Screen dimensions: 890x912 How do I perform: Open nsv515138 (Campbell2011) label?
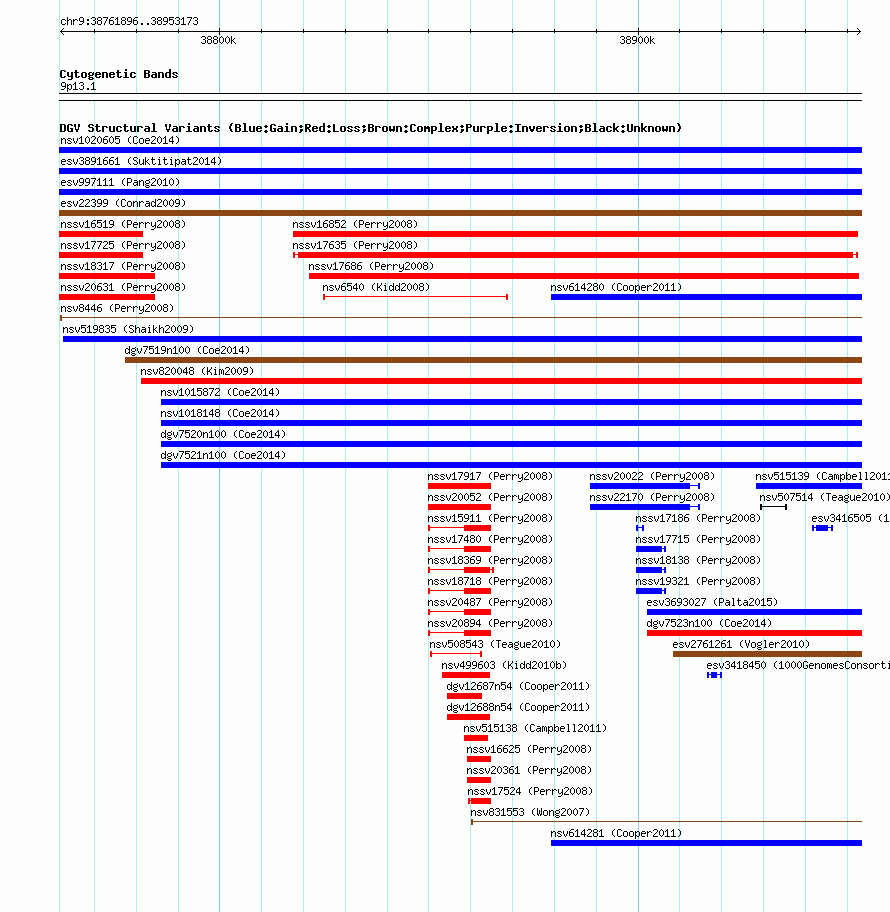[535, 728]
